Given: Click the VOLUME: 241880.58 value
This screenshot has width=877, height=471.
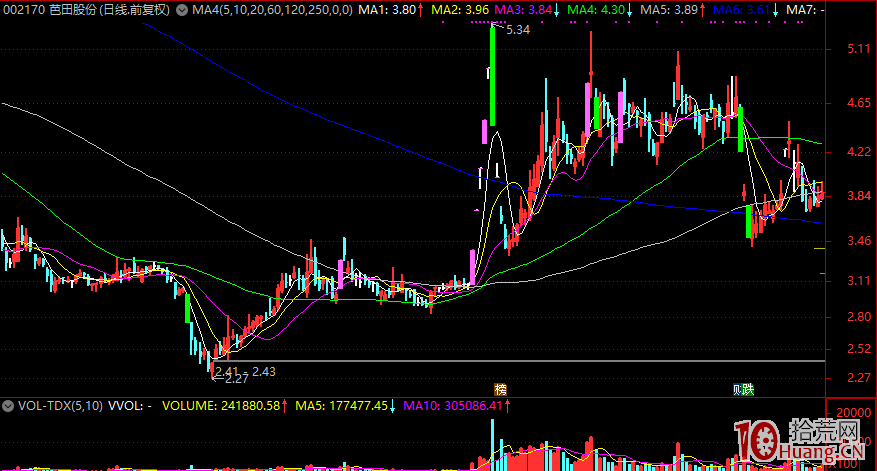Looking at the screenshot, I should click(x=221, y=406).
